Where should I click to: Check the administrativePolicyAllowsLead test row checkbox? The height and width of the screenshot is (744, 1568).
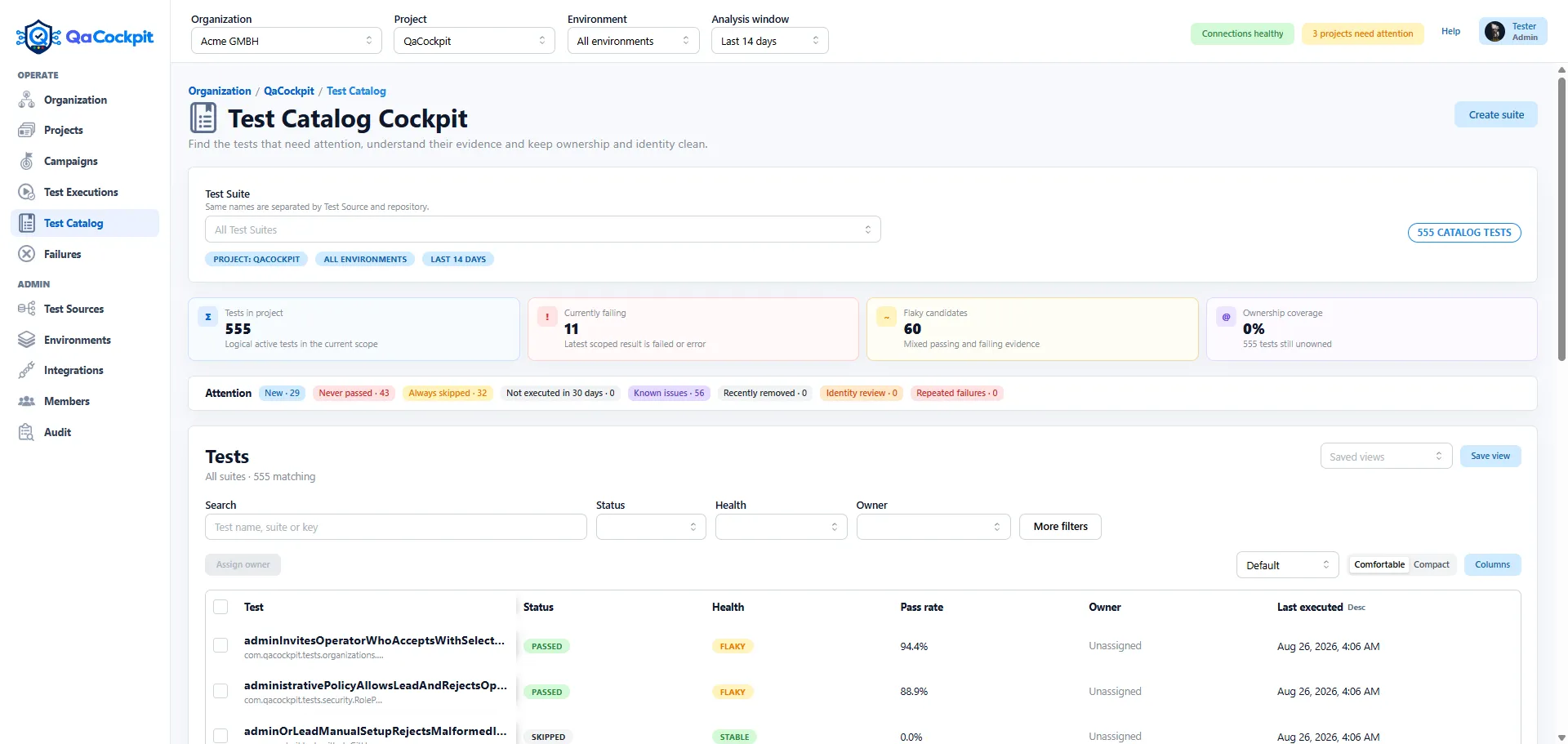[220, 691]
